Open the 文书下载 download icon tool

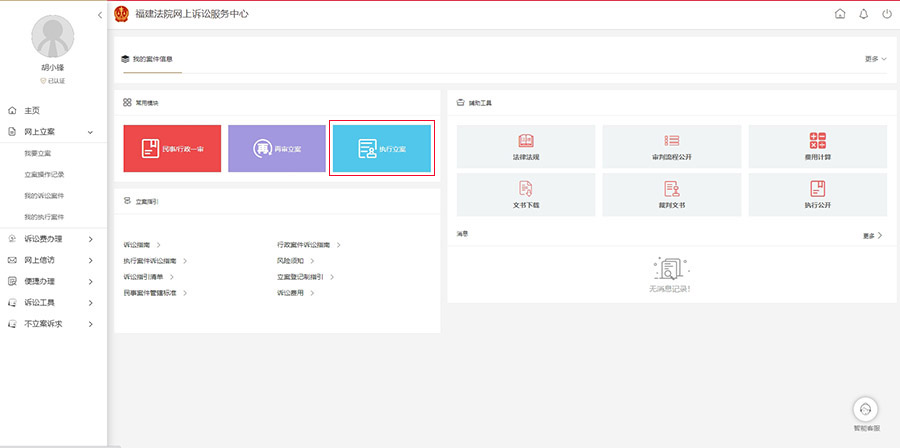click(526, 194)
